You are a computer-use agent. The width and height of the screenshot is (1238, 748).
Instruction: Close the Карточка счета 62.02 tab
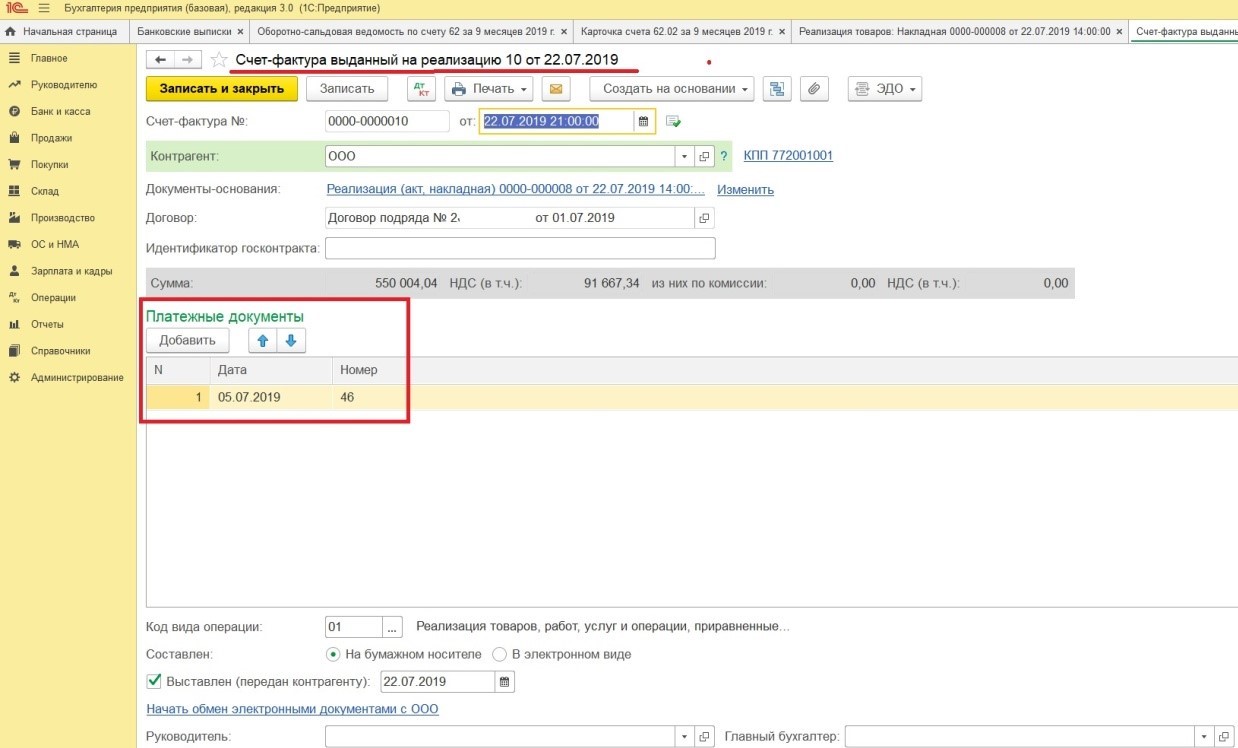[780, 31]
